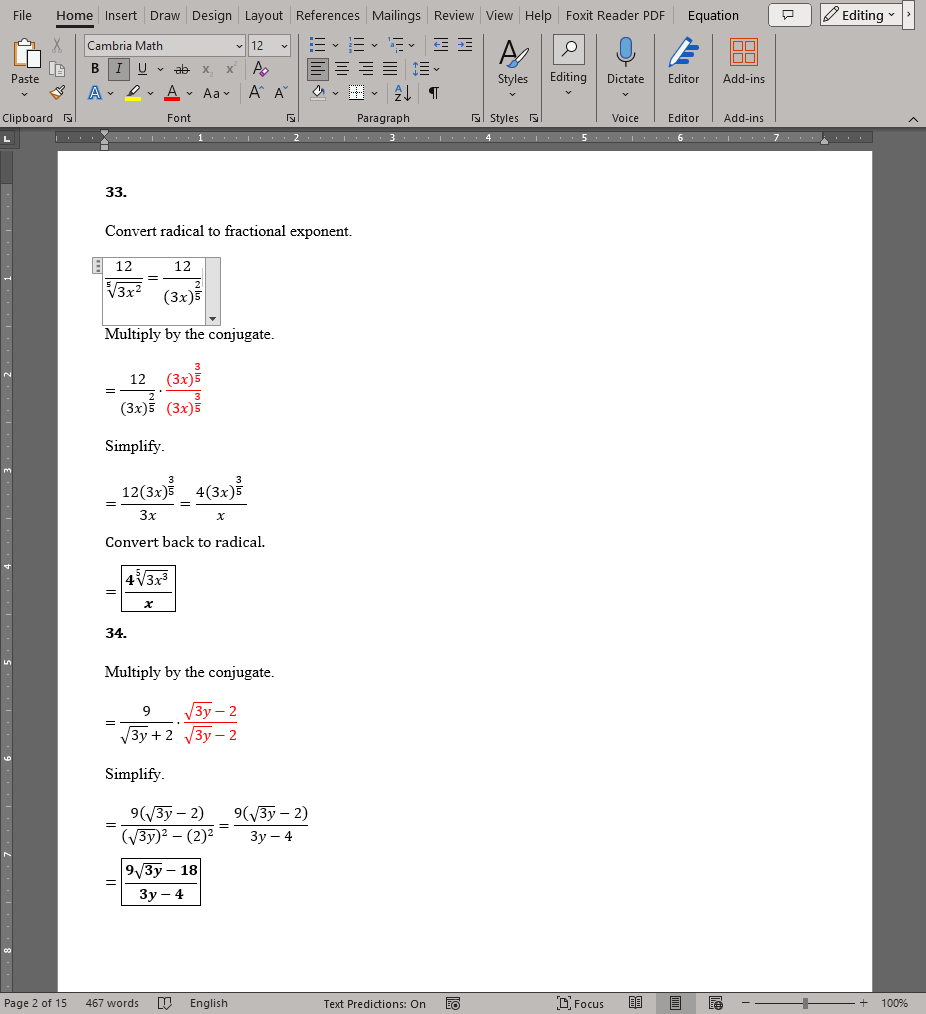Click the English language indicator
The image size is (926, 1014).
pos(208,1003)
